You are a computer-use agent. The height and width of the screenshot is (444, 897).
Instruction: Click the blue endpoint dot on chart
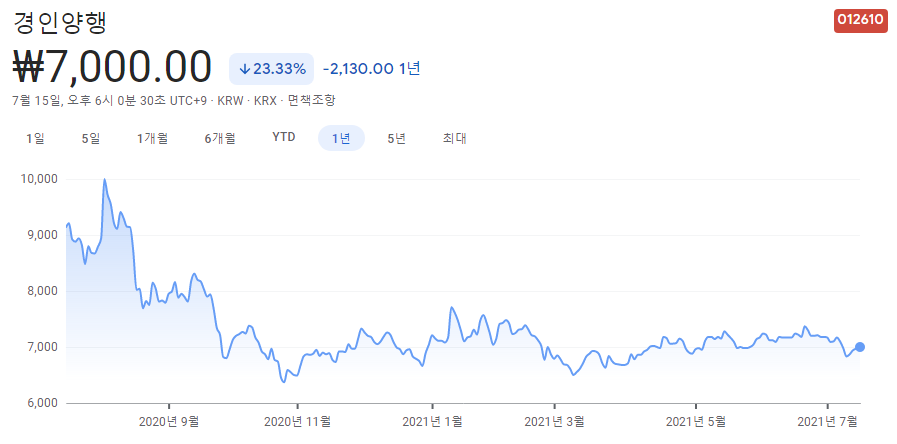(859, 347)
